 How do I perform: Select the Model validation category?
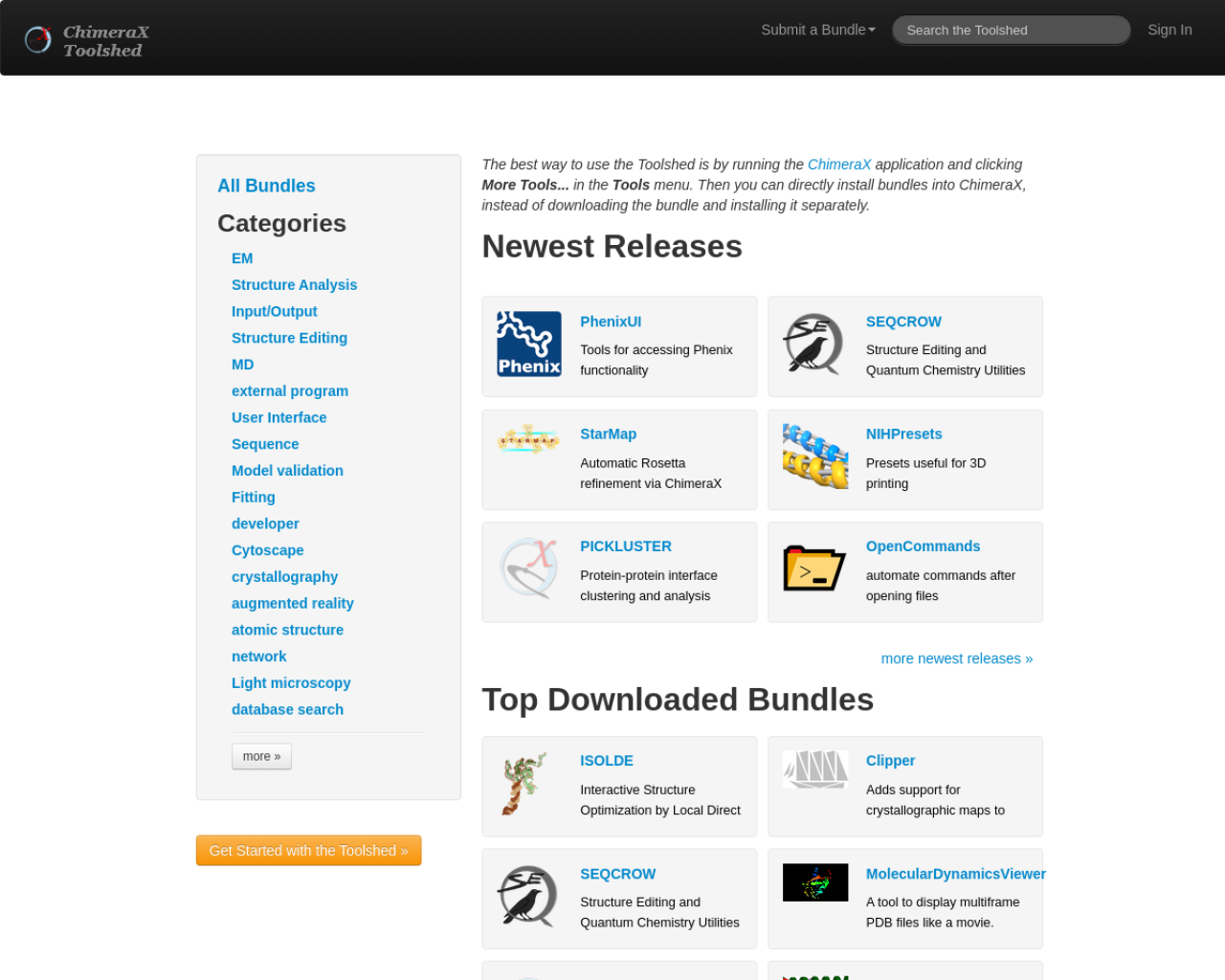click(287, 471)
